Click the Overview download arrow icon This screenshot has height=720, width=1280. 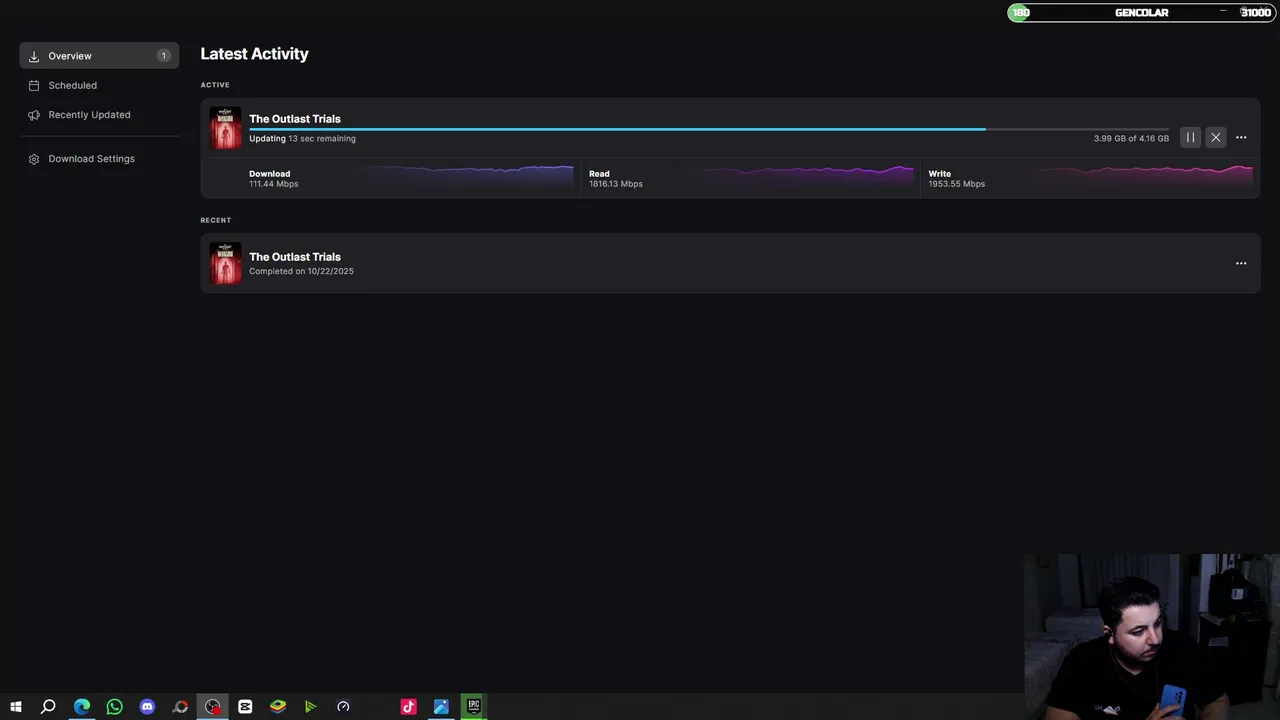[x=34, y=56]
